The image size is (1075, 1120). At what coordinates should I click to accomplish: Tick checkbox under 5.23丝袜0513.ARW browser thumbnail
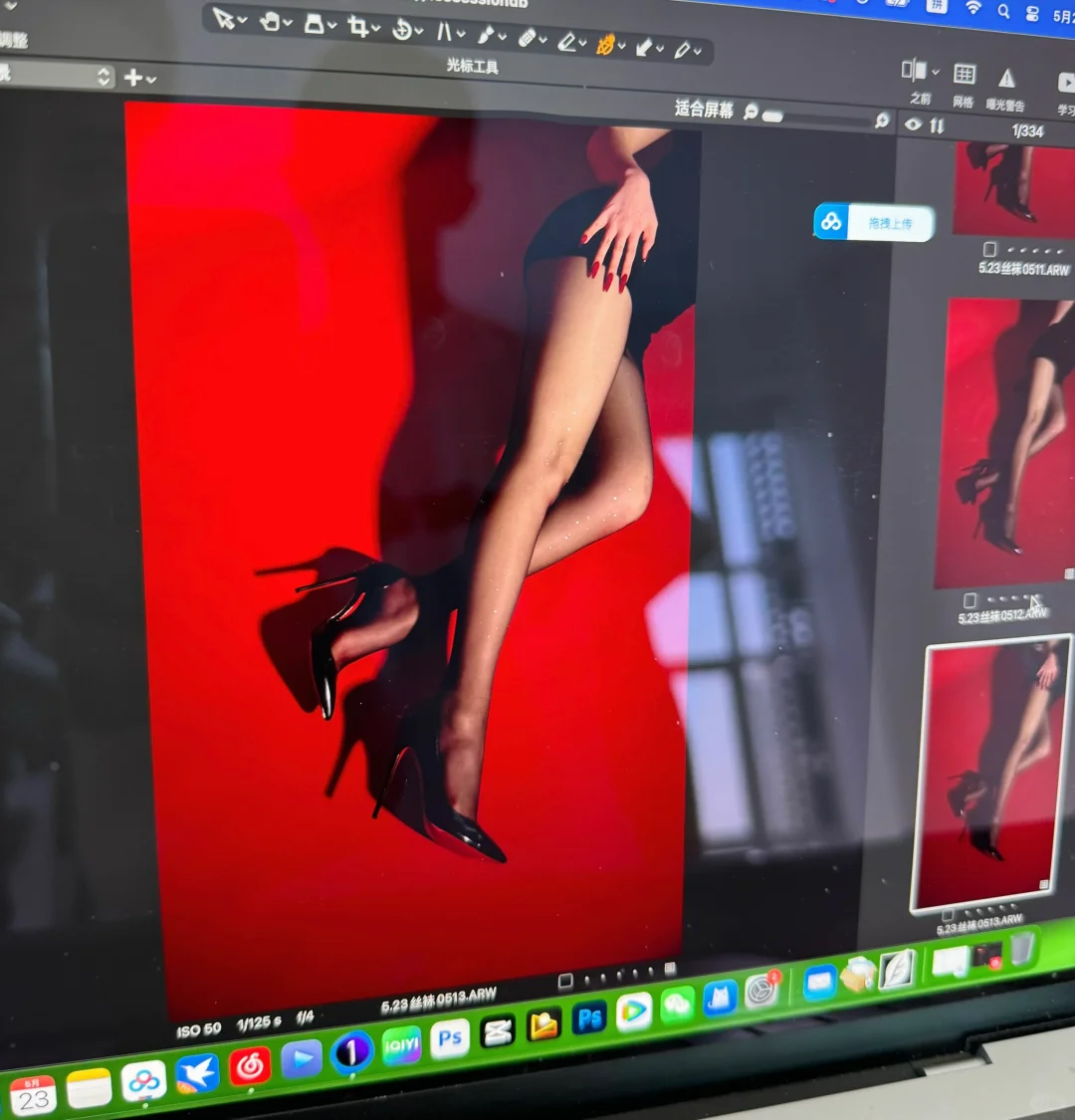pos(948,915)
